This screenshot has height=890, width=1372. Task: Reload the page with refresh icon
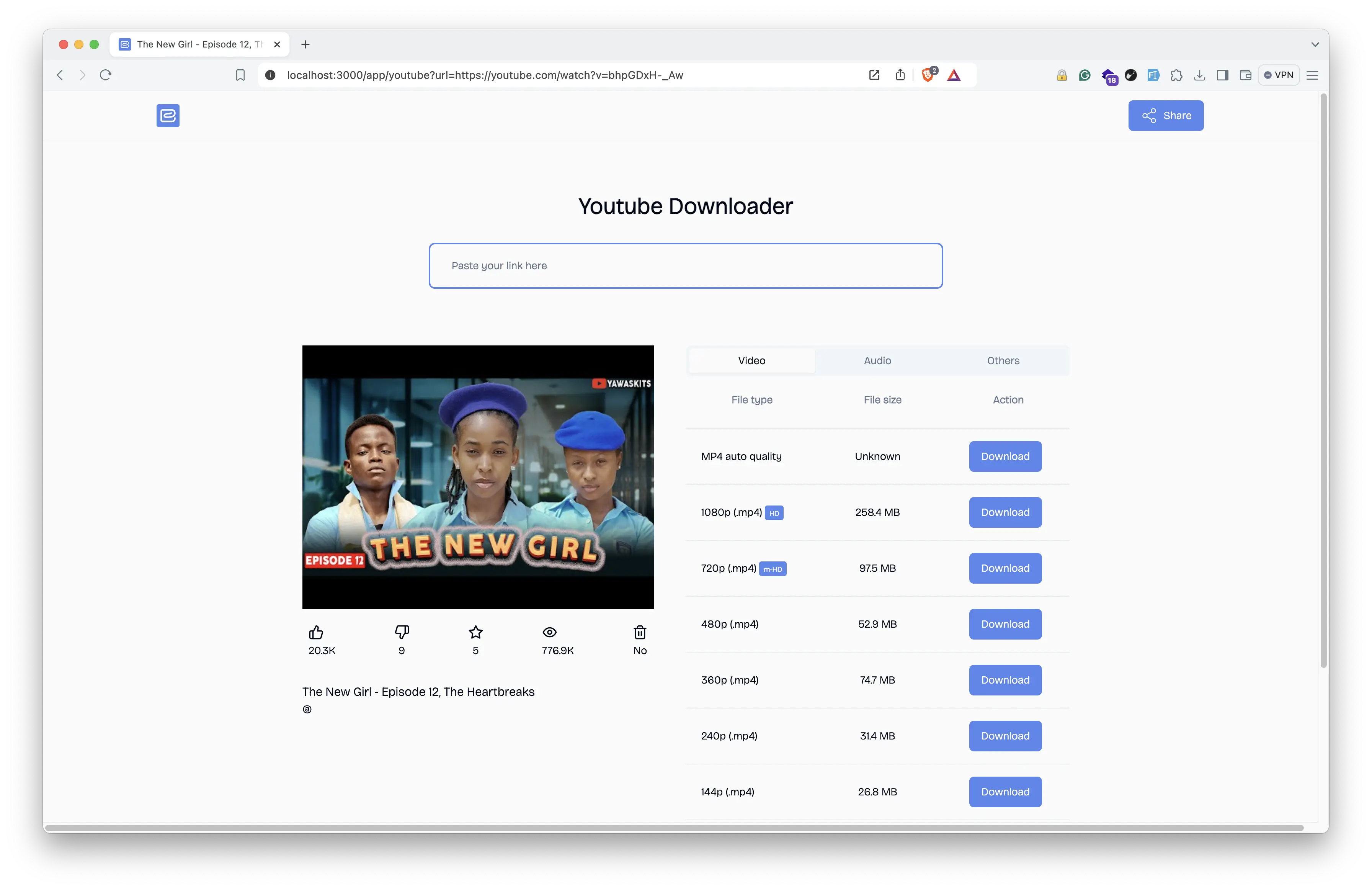(106, 75)
